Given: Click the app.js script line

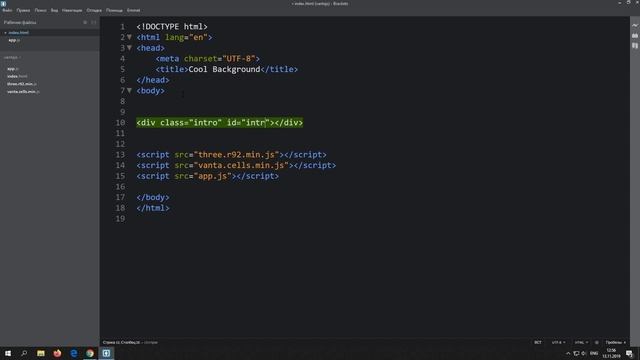Looking at the screenshot, I should pyautogui.click(x=208, y=176).
